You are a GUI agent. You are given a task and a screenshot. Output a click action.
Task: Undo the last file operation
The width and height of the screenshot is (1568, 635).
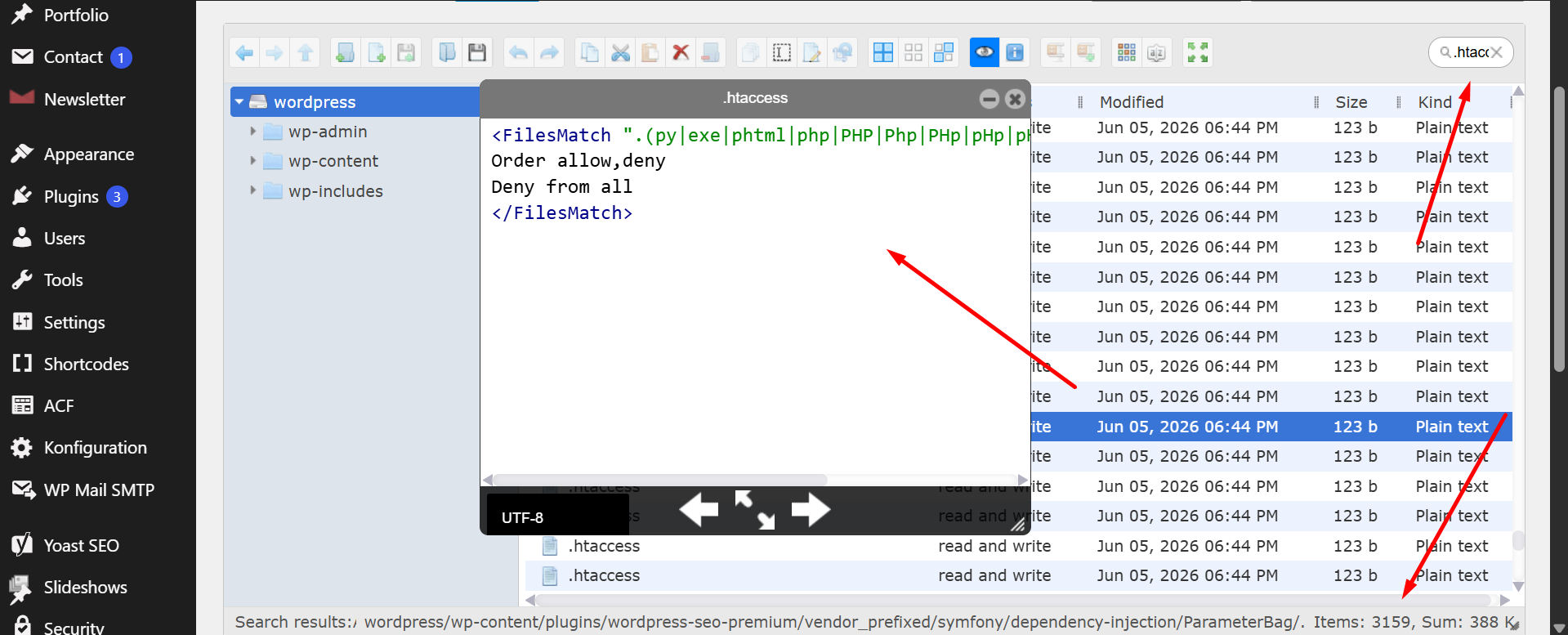[x=518, y=53]
